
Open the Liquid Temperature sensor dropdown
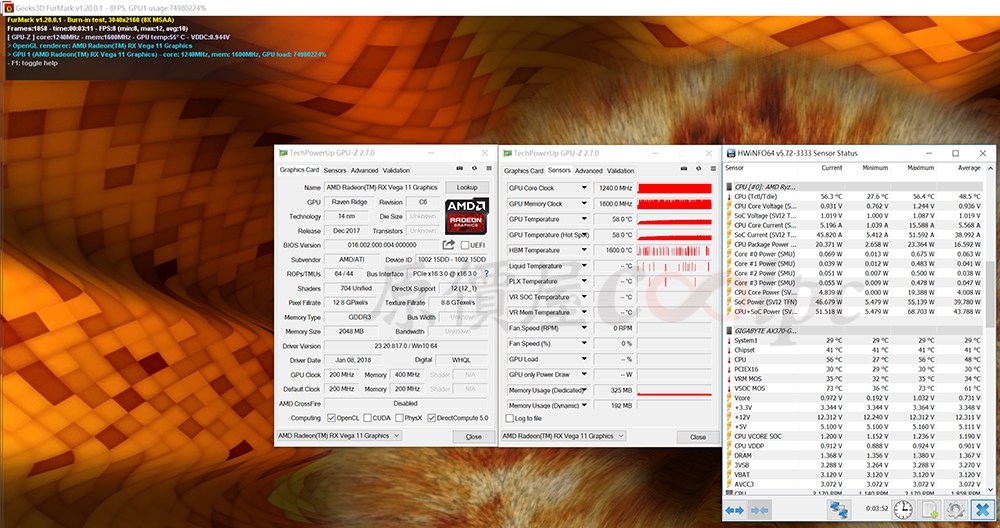(584, 265)
